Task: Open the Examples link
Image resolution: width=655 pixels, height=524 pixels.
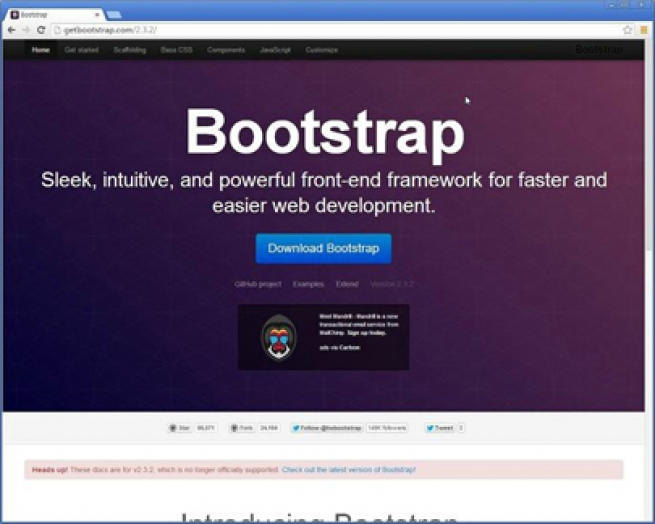Action: click(308, 284)
